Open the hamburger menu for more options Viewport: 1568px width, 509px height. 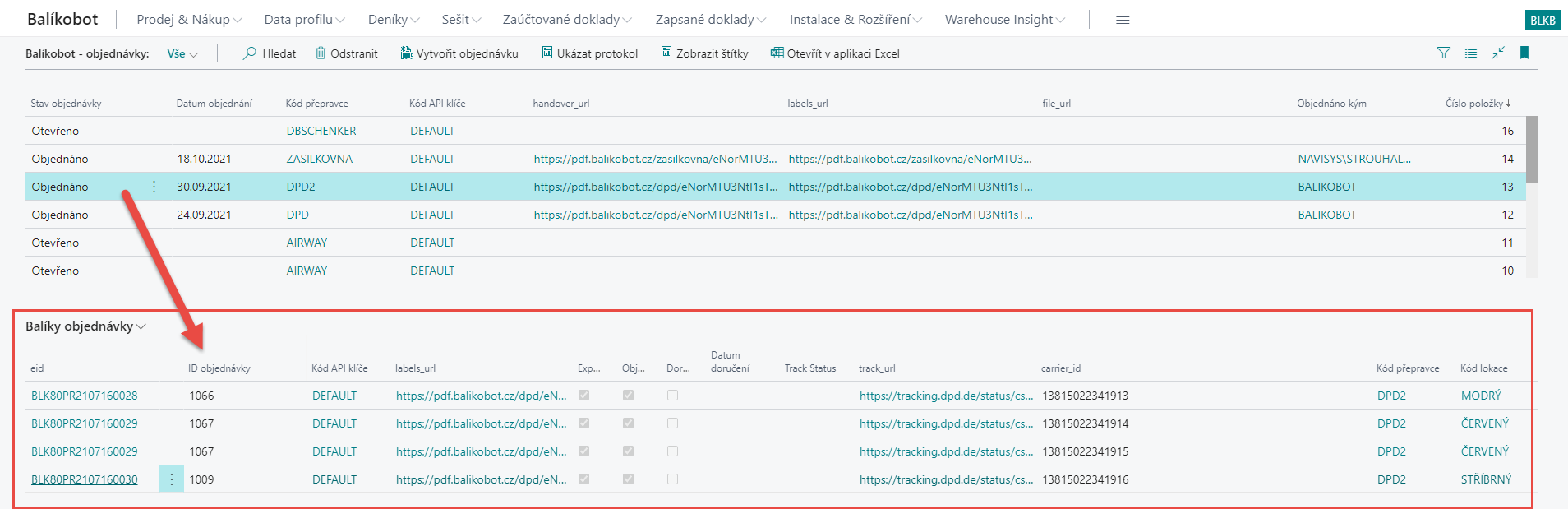1123,20
